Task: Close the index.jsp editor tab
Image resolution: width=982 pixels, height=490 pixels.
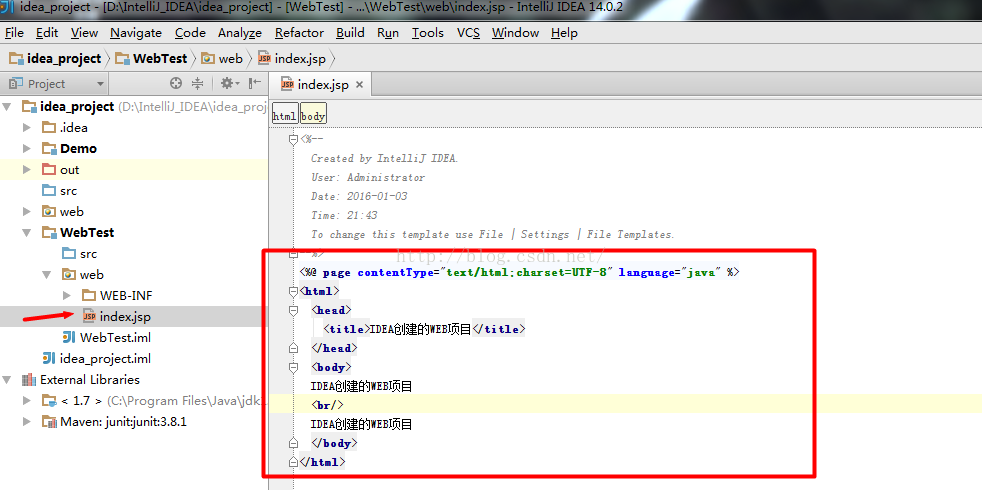Action: point(360,85)
